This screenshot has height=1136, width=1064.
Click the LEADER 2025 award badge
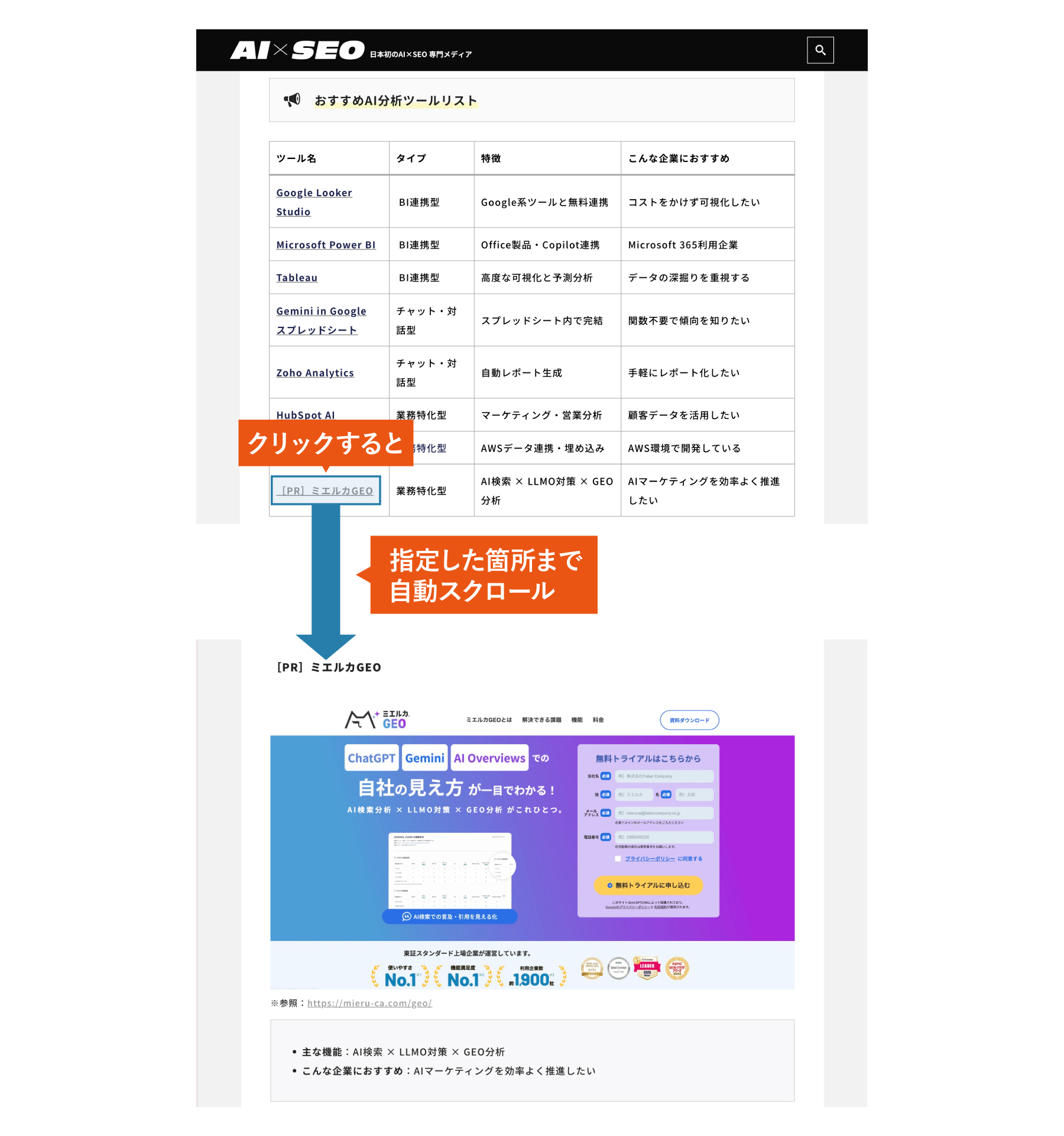tap(647, 968)
